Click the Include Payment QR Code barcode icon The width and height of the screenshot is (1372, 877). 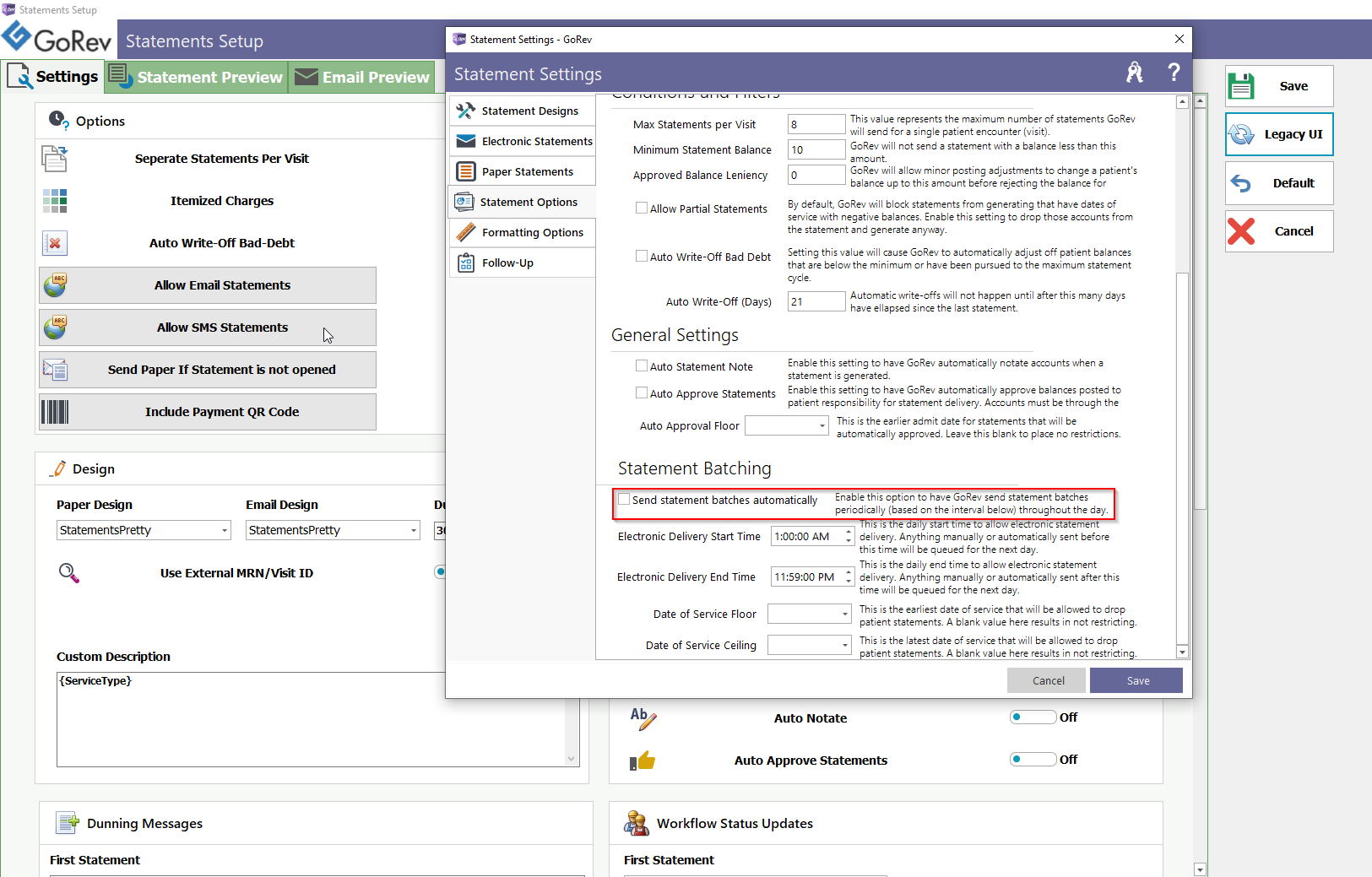[x=55, y=412]
